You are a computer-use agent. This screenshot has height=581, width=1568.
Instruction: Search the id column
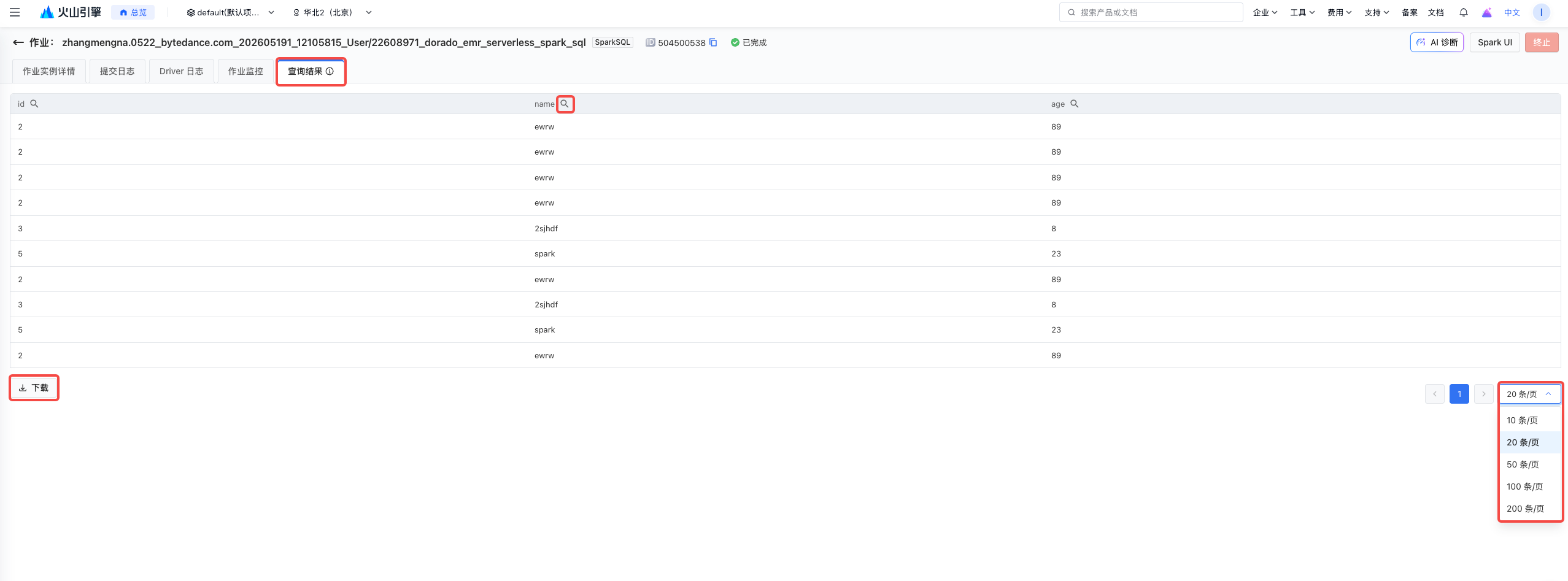pyautogui.click(x=34, y=104)
